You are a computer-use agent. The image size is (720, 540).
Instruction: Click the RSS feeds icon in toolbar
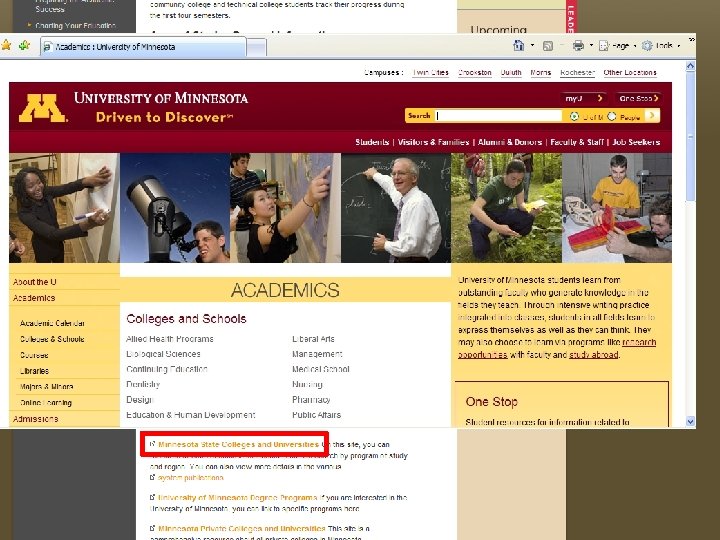[x=548, y=46]
